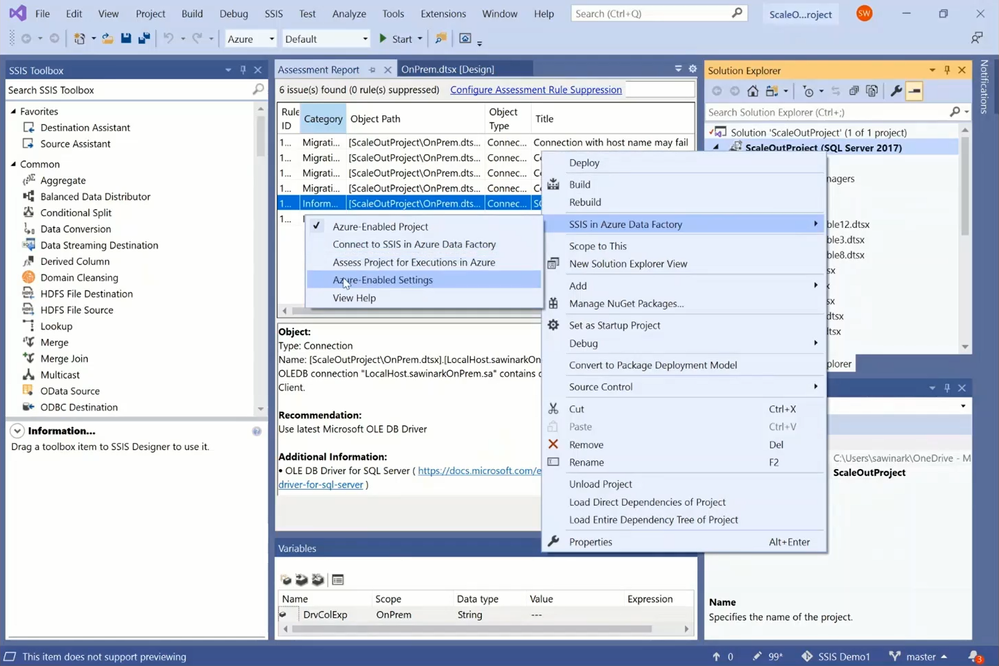
Task: Click the Search Solution Explorer field
Action: [x=827, y=112]
